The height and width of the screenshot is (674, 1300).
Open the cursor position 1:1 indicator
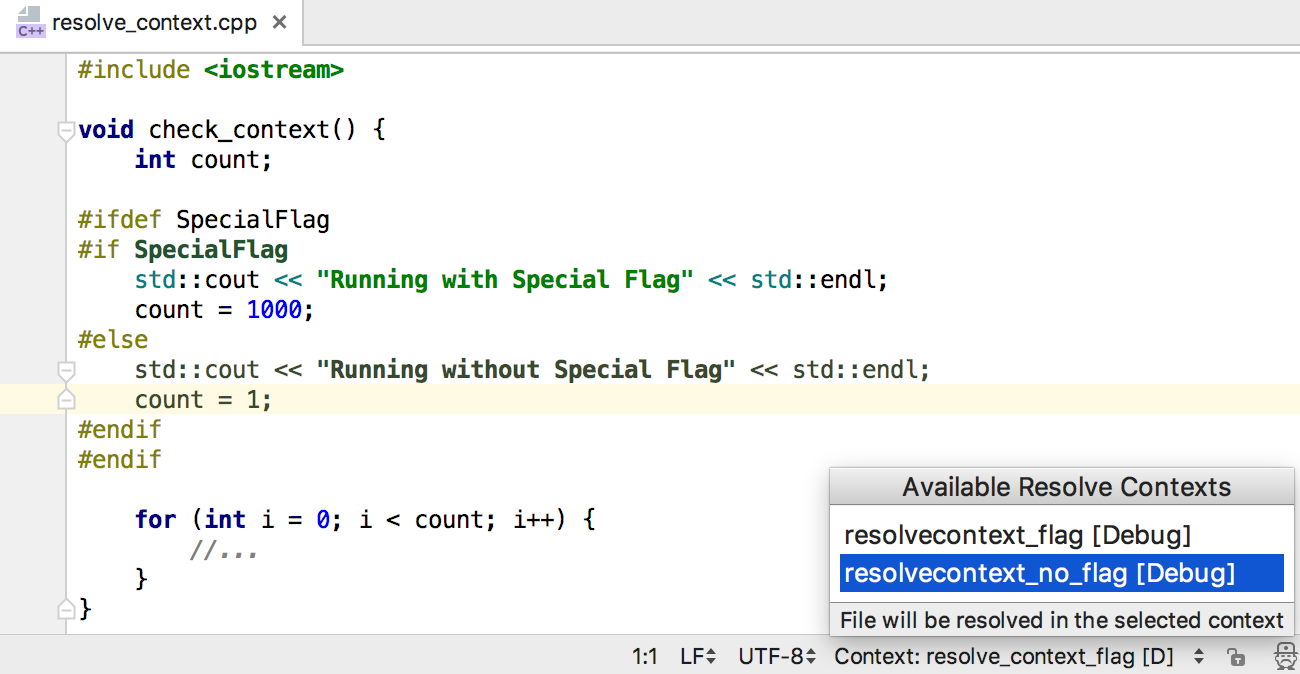coord(645,657)
